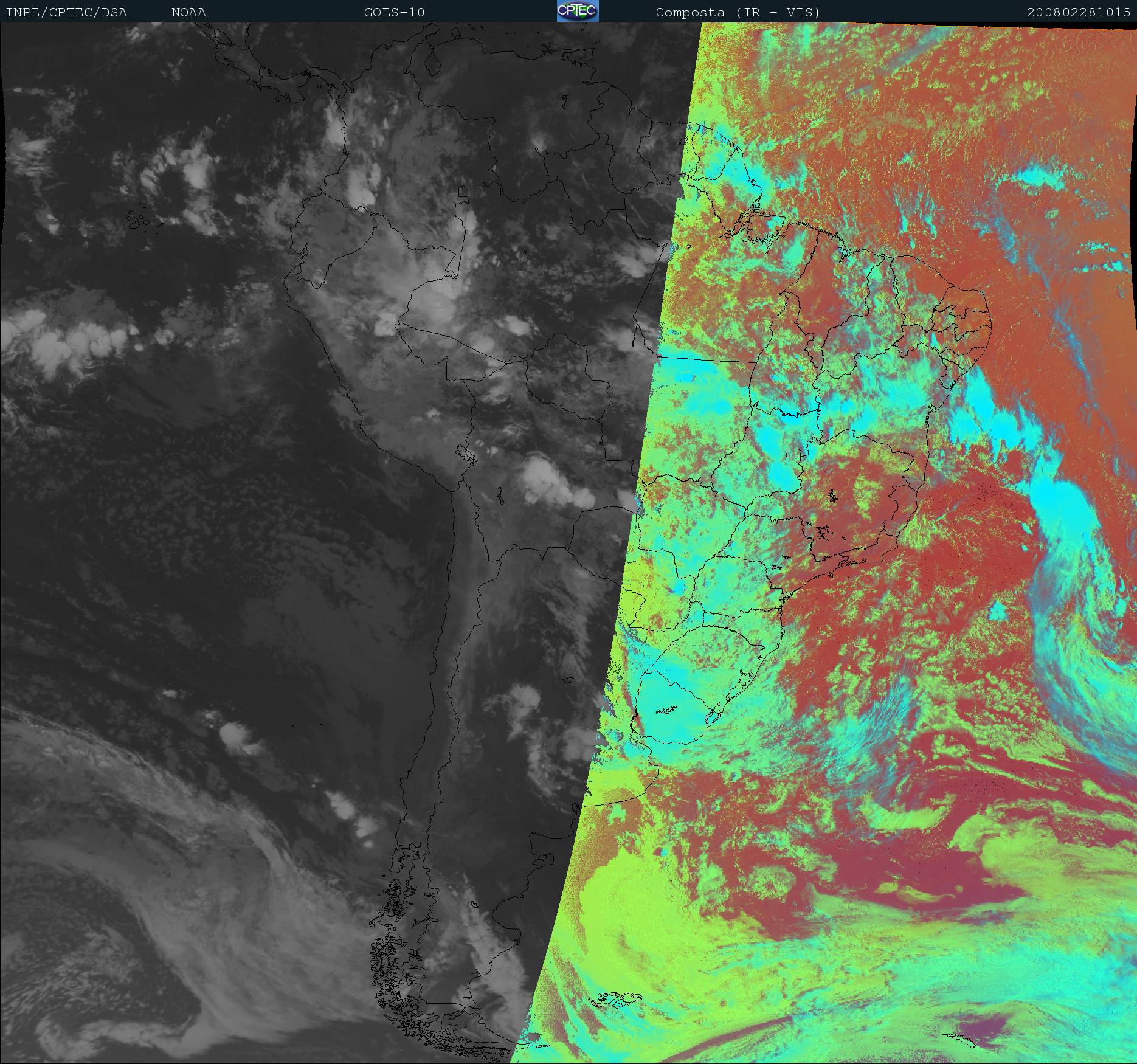Select the GOES-10 satellite label

tap(394, 12)
